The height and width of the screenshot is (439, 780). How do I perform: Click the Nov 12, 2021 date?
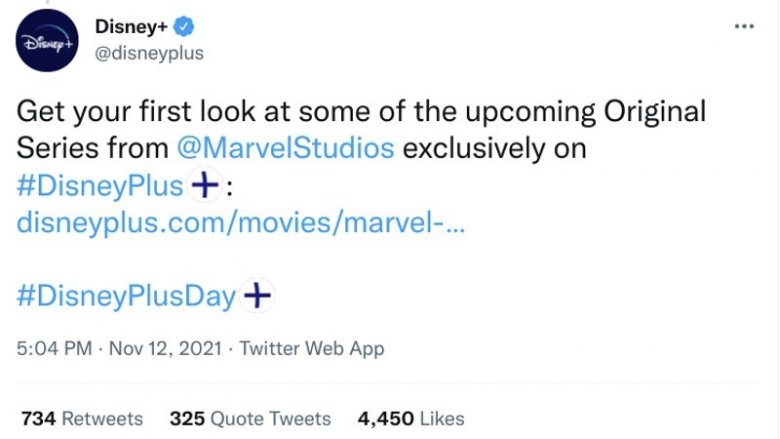(165, 348)
